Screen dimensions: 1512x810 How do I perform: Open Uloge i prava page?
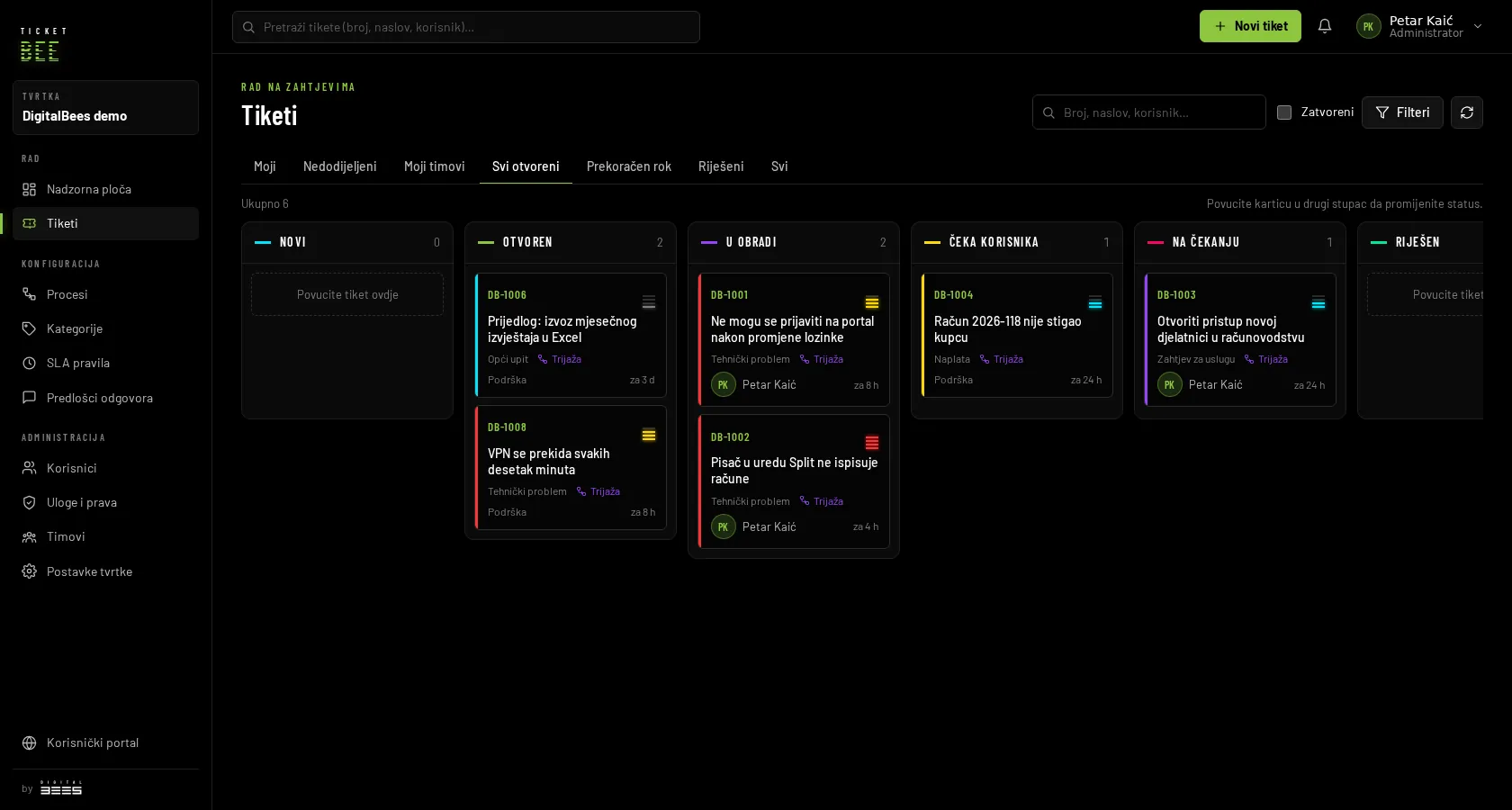point(105,502)
